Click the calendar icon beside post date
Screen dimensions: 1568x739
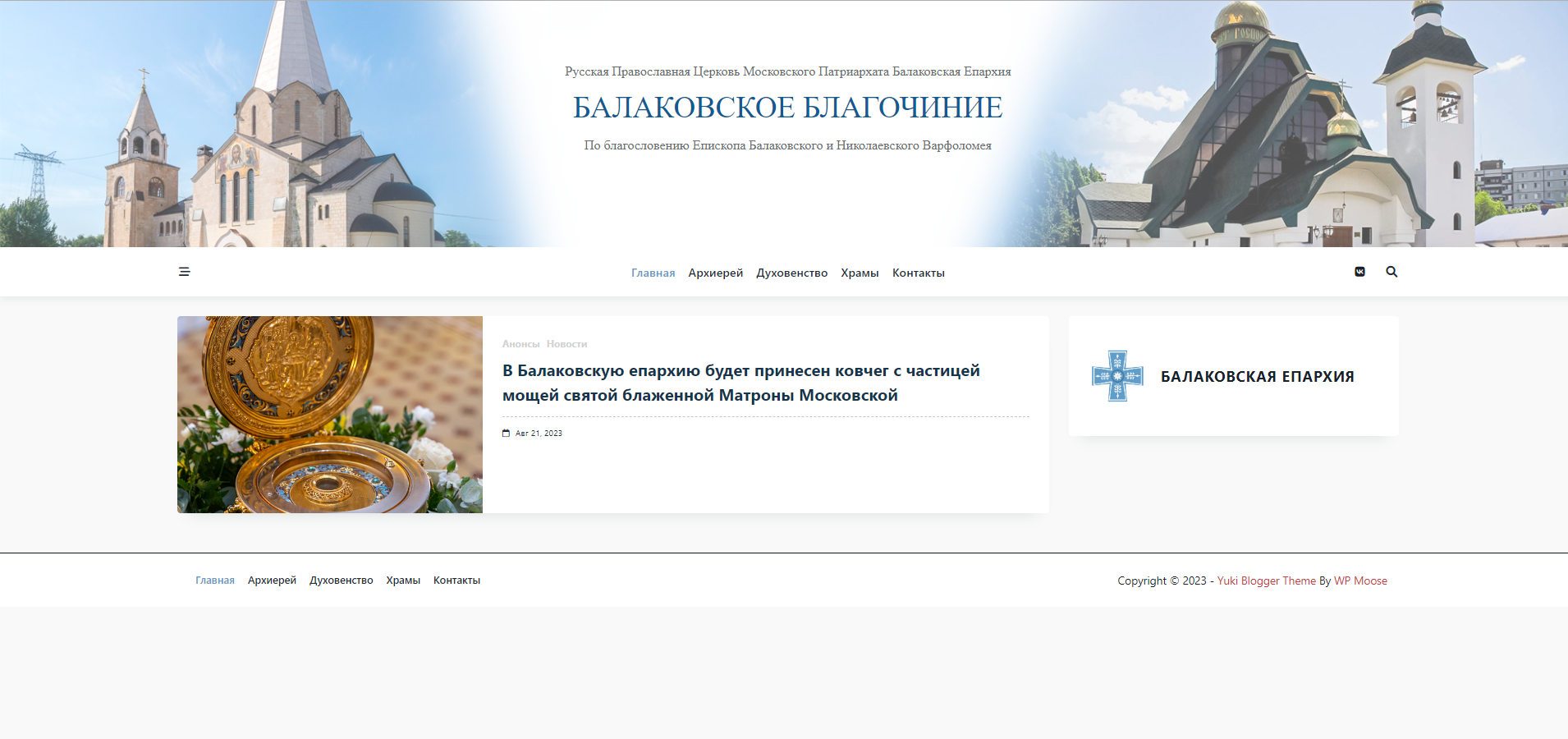[x=507, y=434]
